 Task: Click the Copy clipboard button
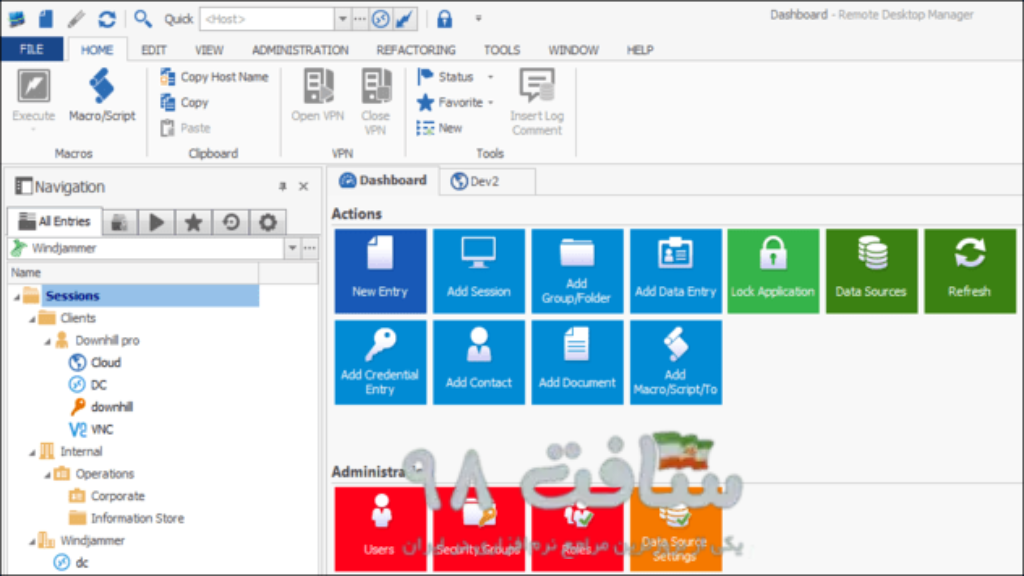click(185, 103)
